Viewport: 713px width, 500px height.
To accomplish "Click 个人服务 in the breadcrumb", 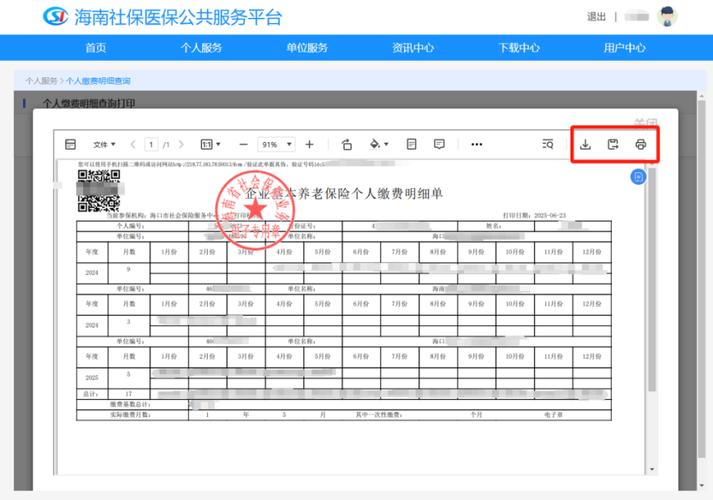I will [x=41, y=81].
